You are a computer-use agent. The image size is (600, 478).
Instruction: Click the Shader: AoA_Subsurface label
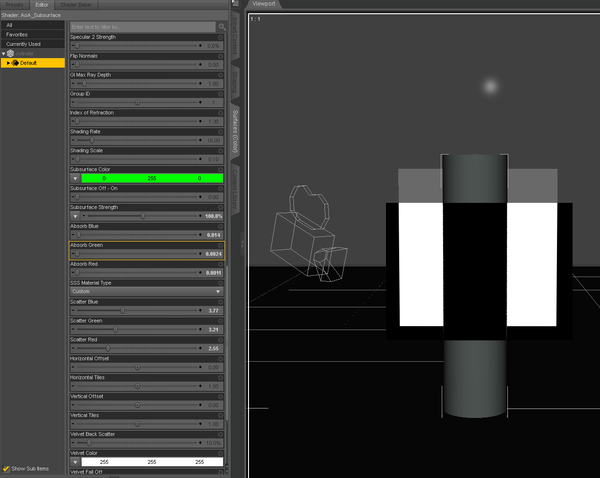pyautogui.click(x=31, y=15)
